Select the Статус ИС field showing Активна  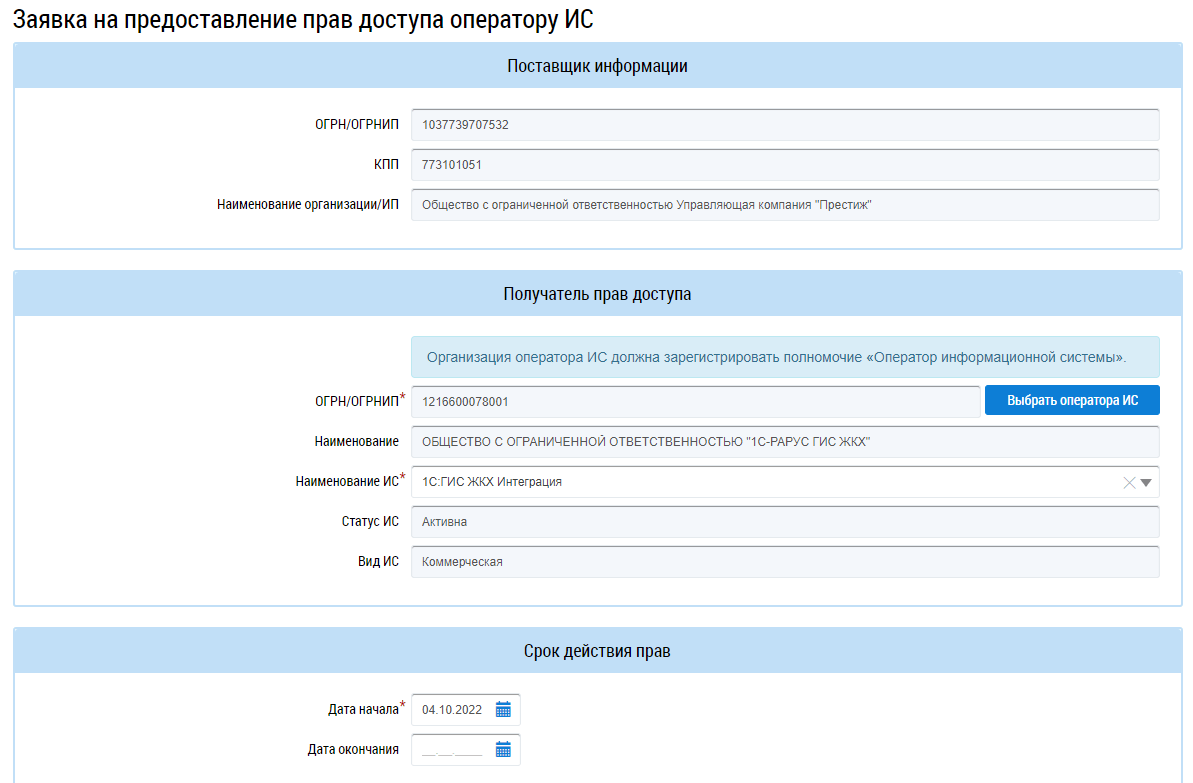(x=784, y=522)
